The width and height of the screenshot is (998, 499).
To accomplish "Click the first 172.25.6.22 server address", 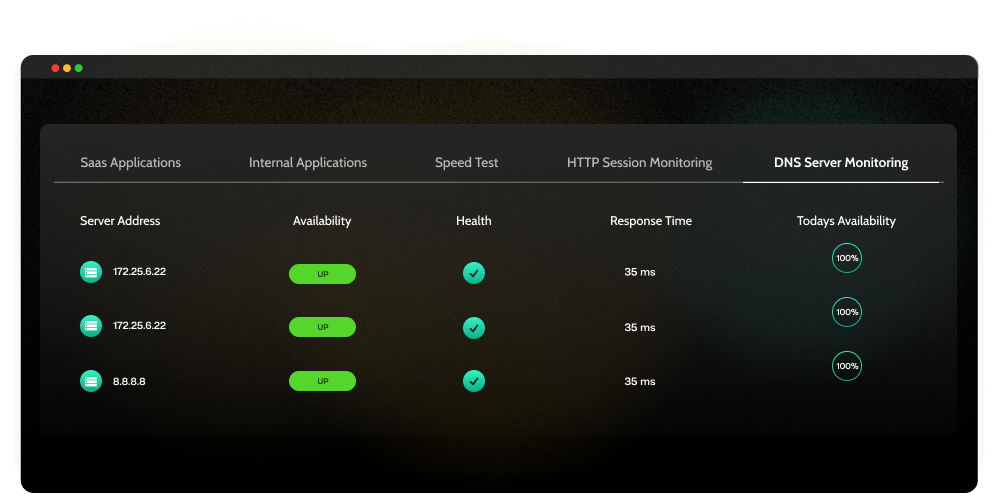I will (139, 271).
